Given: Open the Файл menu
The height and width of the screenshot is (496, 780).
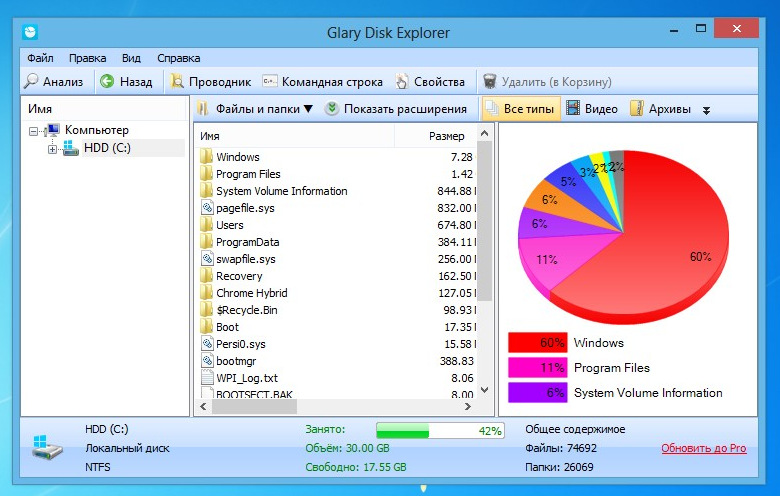Looking at the screenshot, I should click(x=40, y=58).
